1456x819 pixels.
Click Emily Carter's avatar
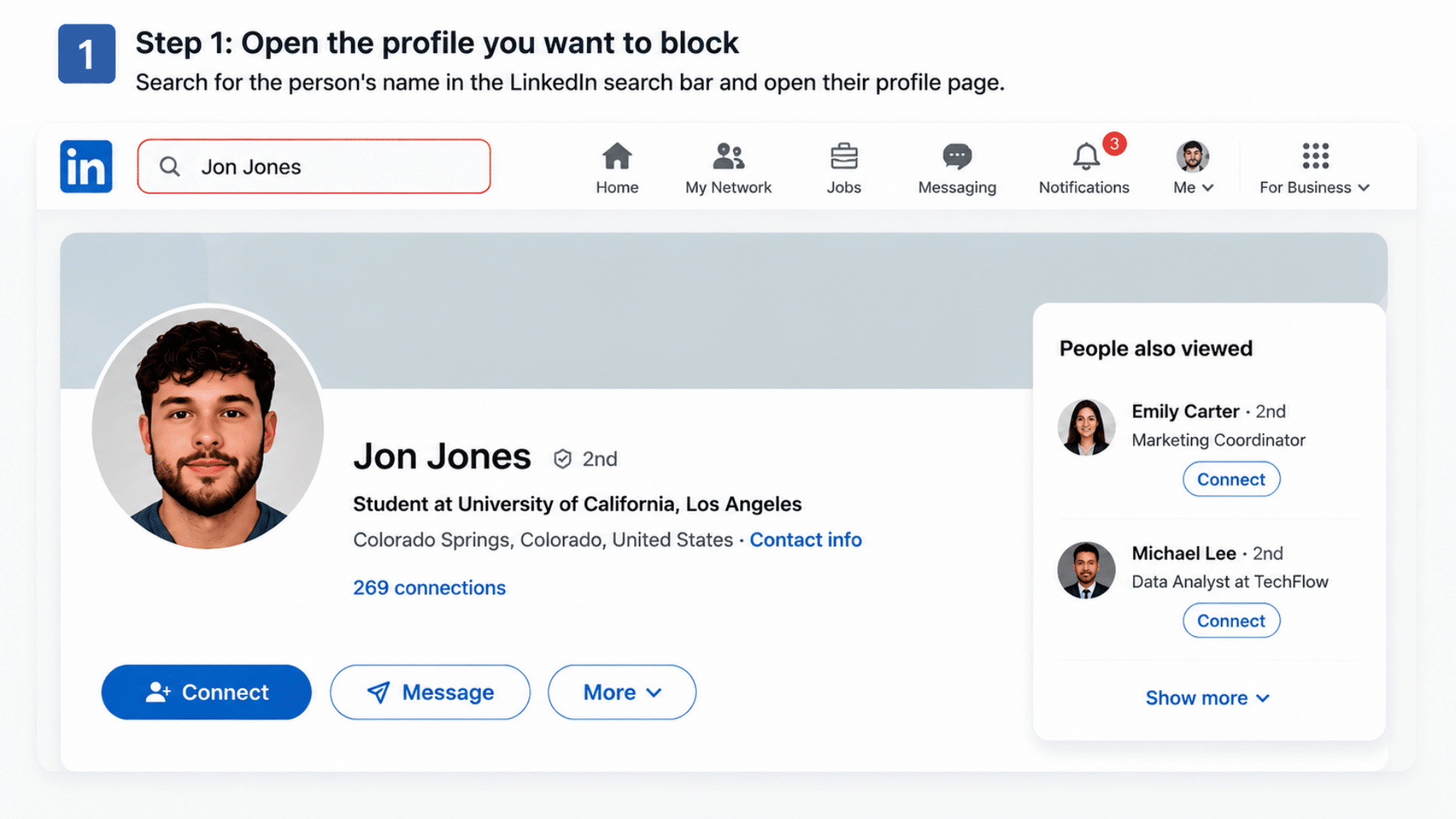pyautogui.click(x=1086, y=427)
